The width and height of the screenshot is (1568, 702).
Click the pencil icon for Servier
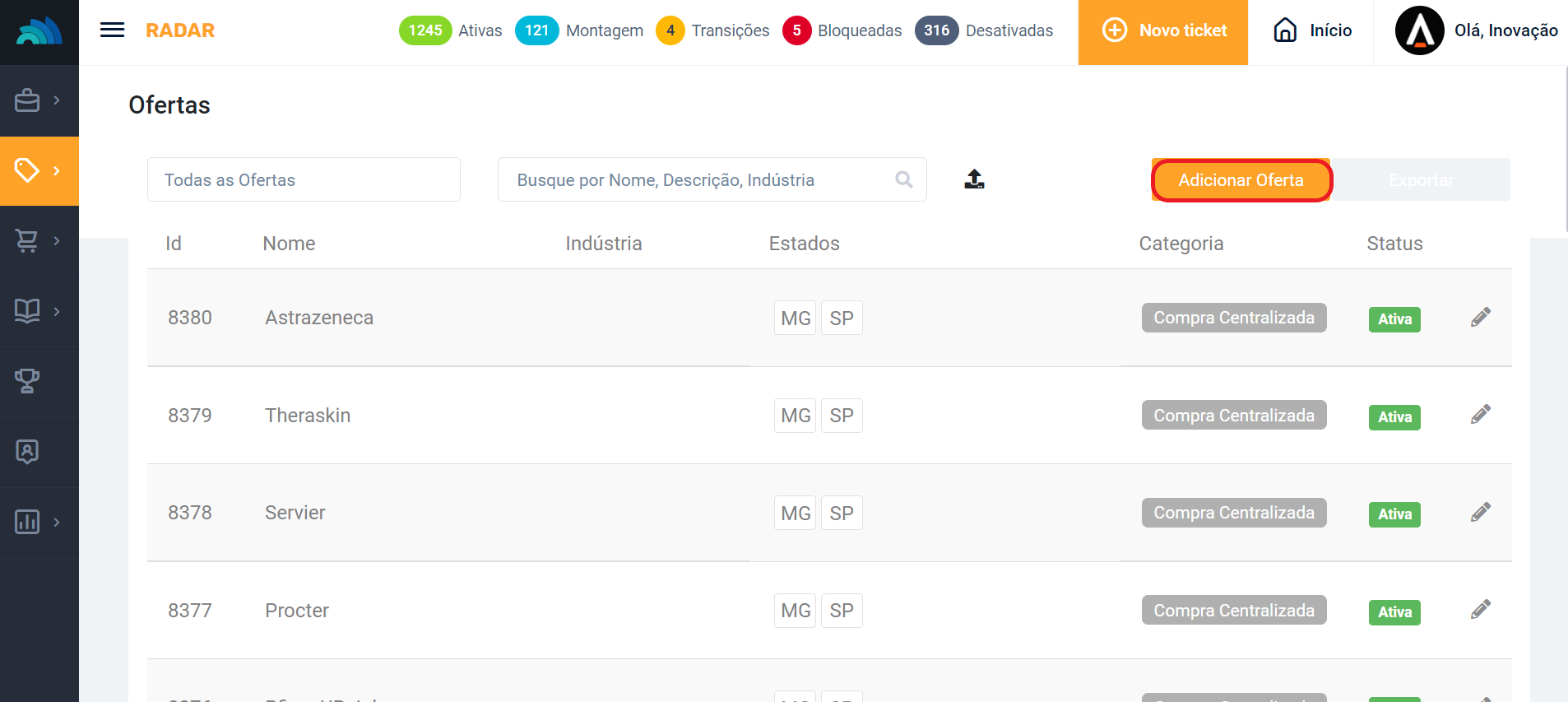(x=1480, y=513)
